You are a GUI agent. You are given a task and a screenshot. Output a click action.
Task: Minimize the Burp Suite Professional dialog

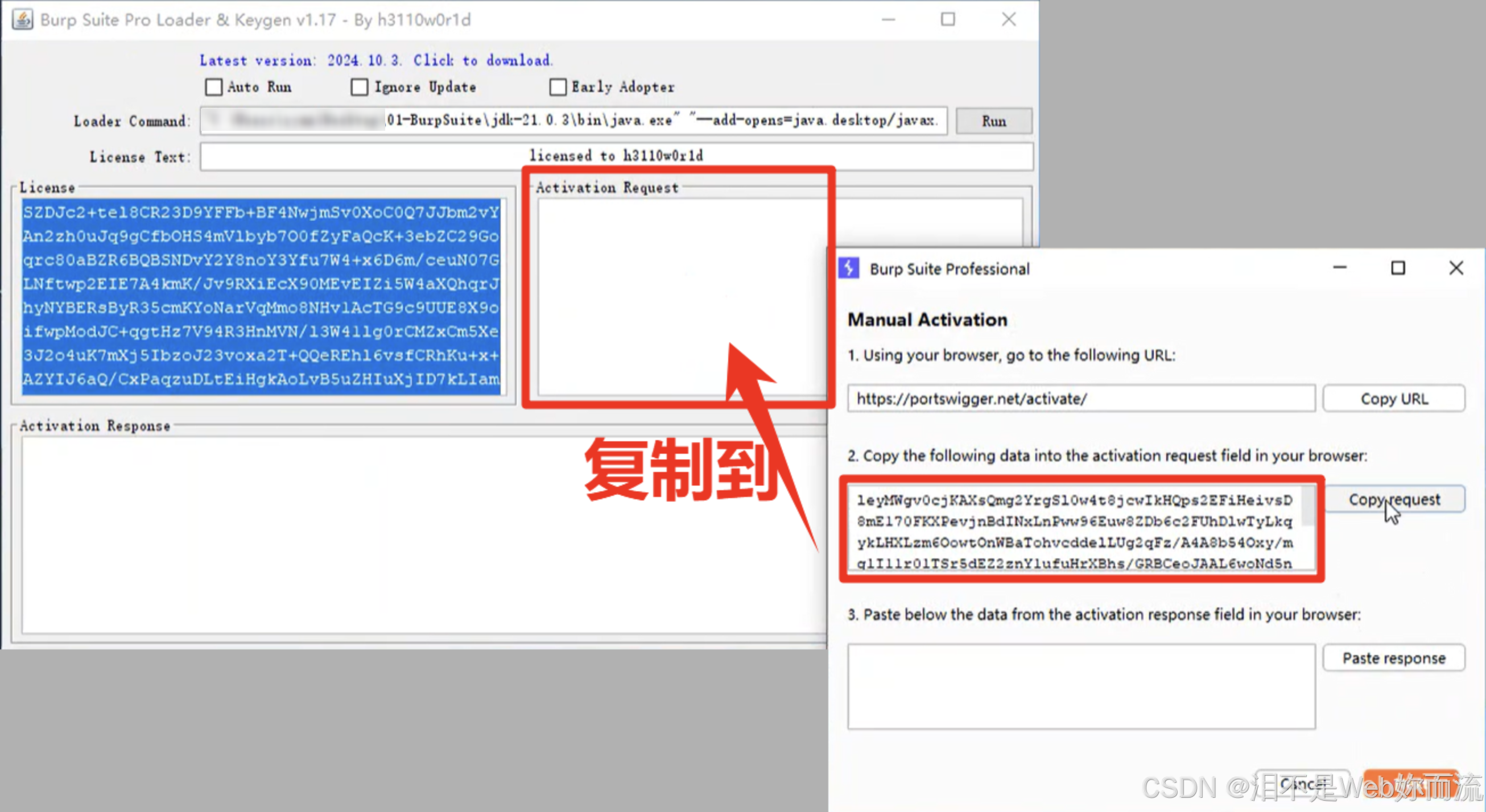pyautogui.click(x=1339, y=268)
